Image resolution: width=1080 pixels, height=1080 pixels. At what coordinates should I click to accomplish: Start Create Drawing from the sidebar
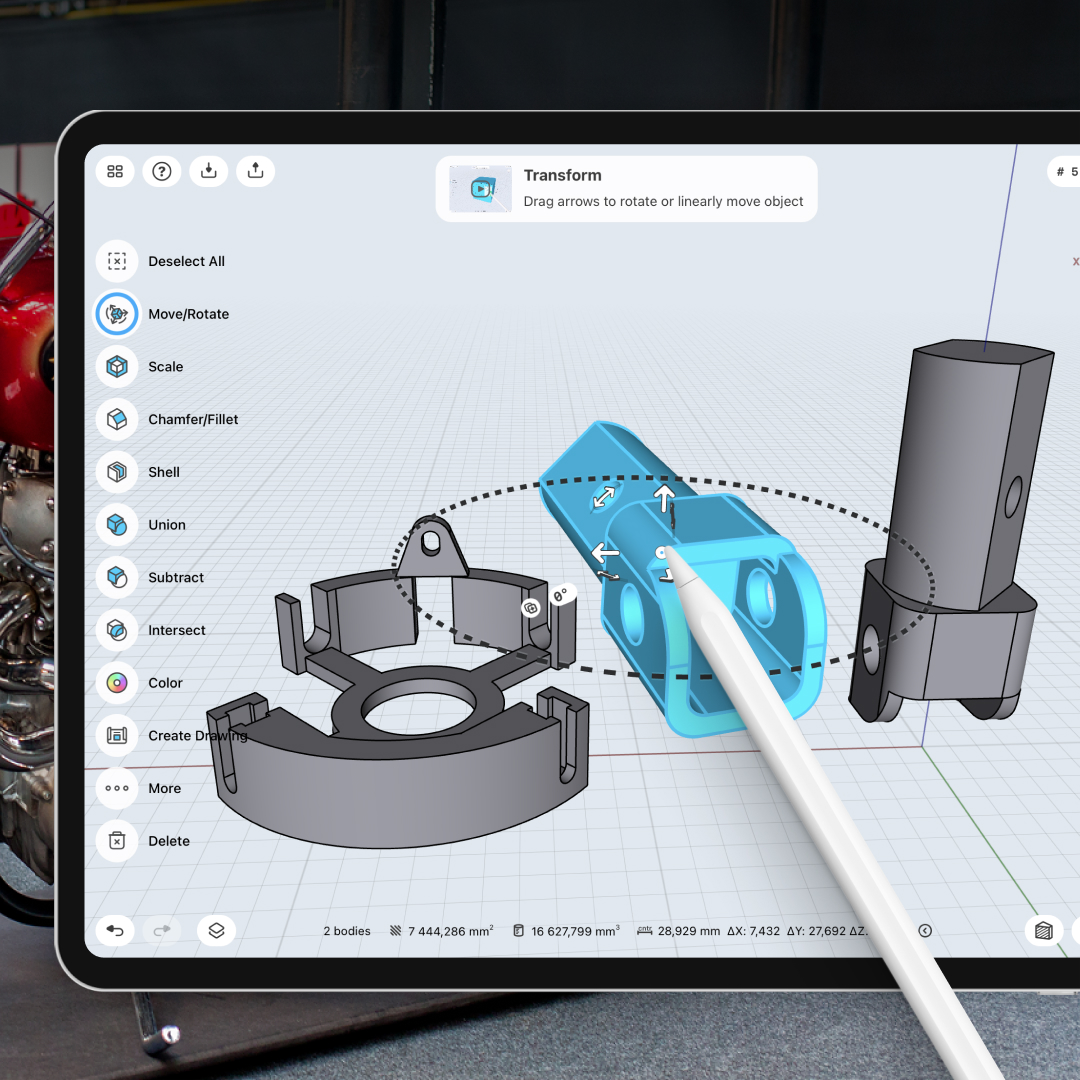click(x=173, y=736)
